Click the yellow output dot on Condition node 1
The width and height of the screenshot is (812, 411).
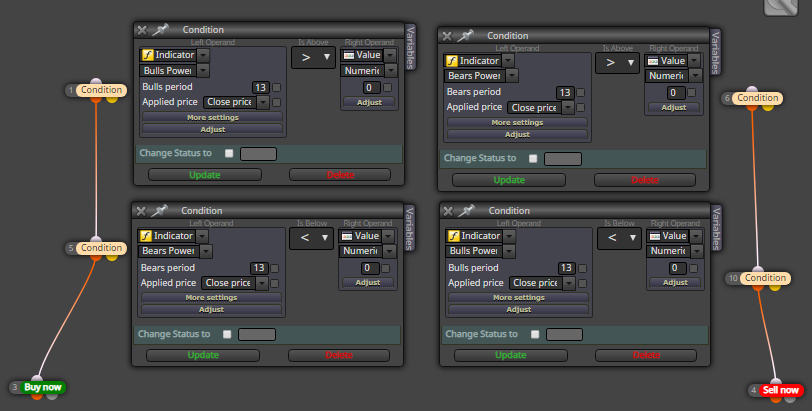[112, 99]
